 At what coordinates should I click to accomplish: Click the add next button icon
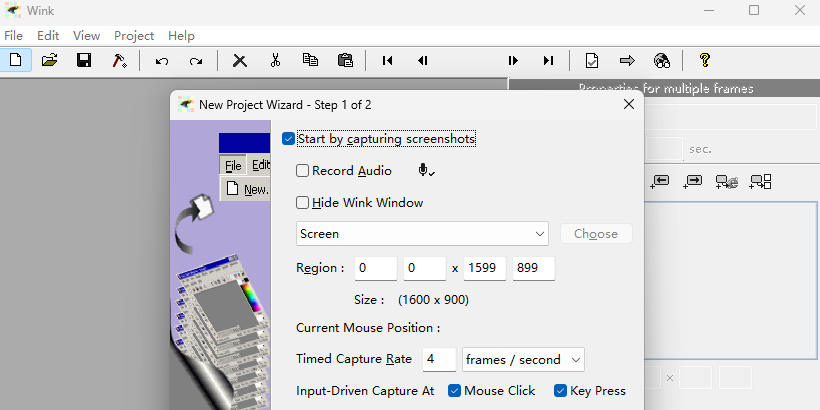[692, 181]
